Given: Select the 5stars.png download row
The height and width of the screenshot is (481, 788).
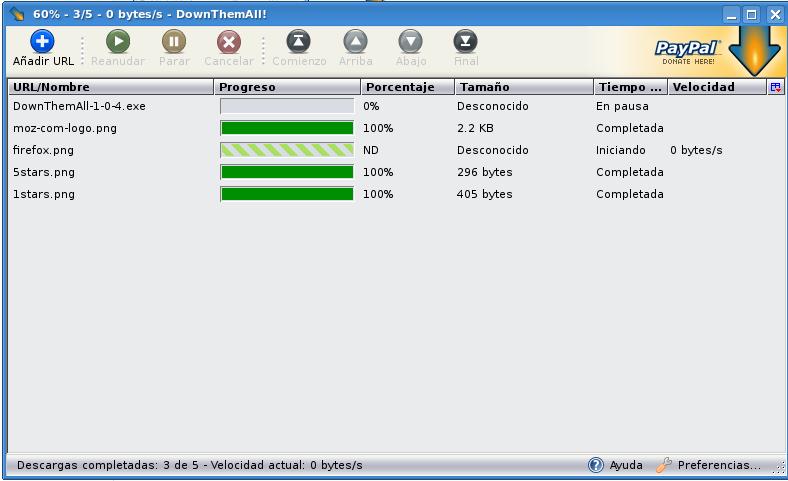Looking at the screenshot, I should [x=395, y=172].
